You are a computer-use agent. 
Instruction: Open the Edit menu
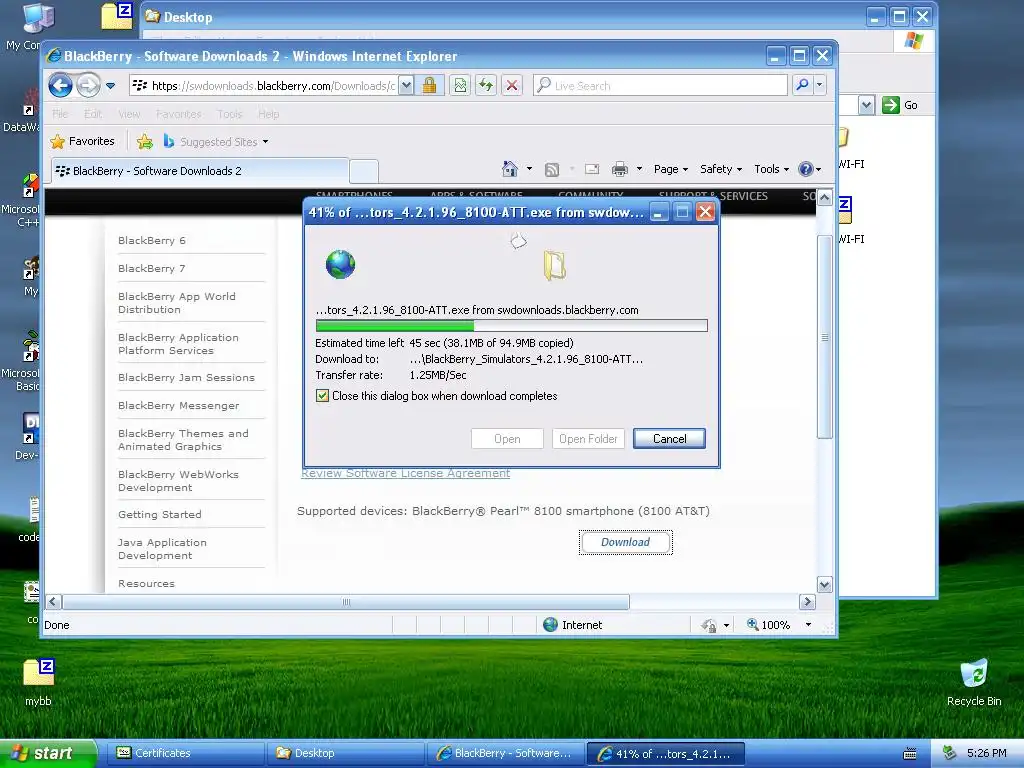[x=93, y=114]
